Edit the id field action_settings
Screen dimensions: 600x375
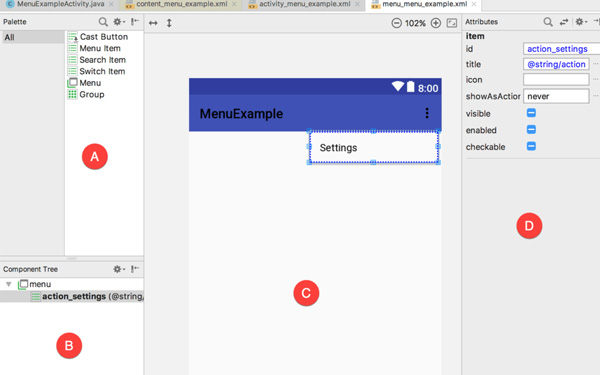(561, 49)
